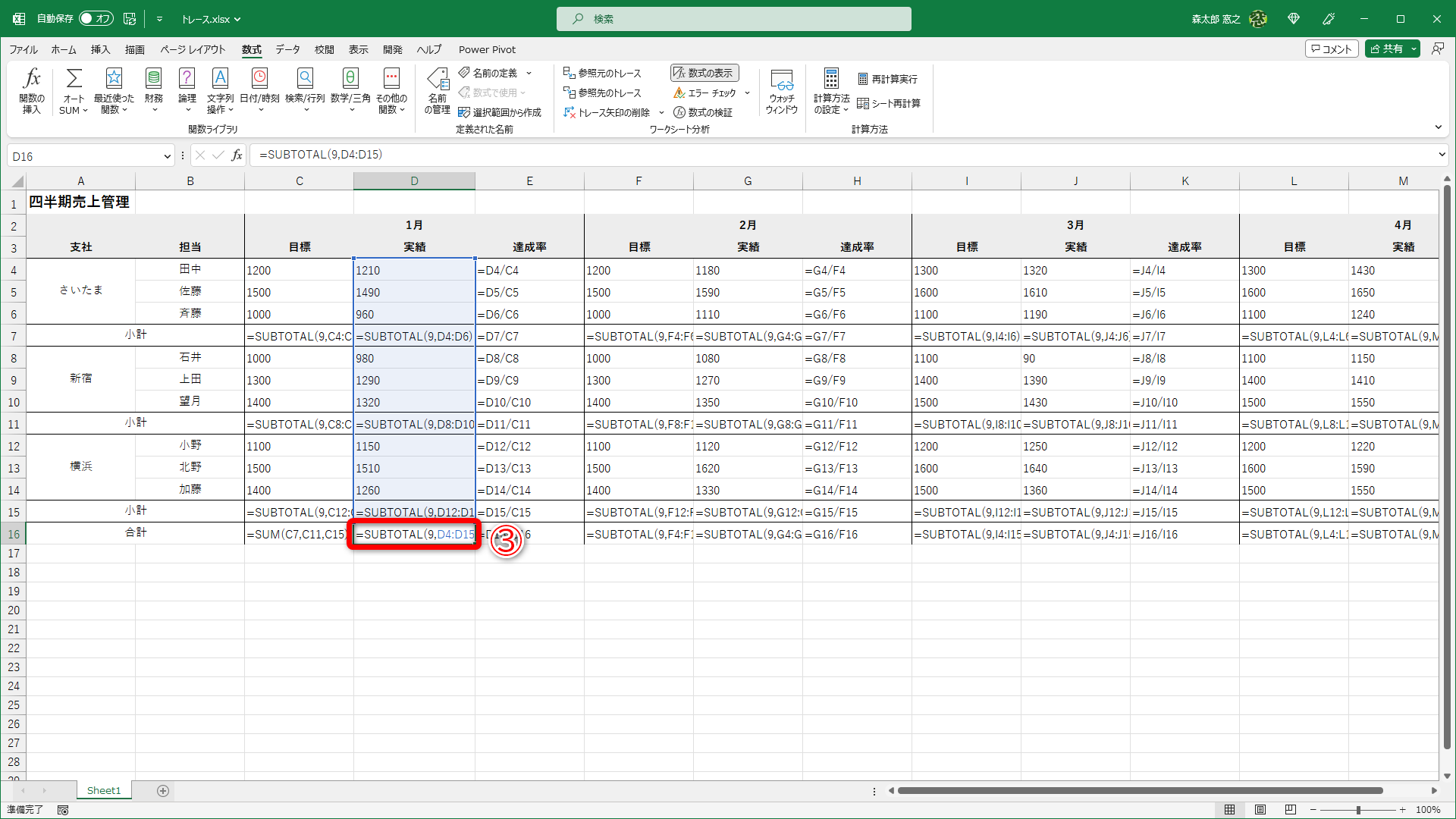Screen dimensions: 1456x819
Task: Click the Insert Function (関数の挿入) icon
Action: pyautogui.click(x=32, y=78)
